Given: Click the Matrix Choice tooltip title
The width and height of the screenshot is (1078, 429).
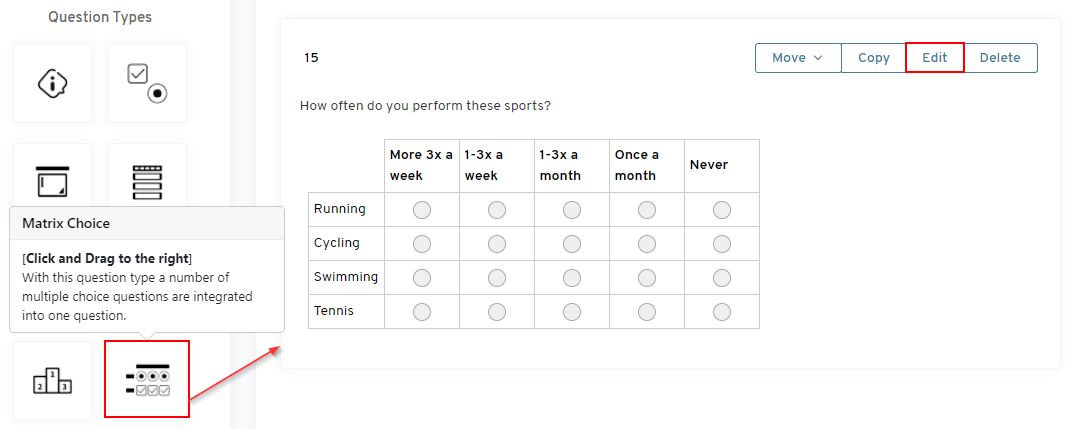Looking at the screenshot, I should (66, 223).
